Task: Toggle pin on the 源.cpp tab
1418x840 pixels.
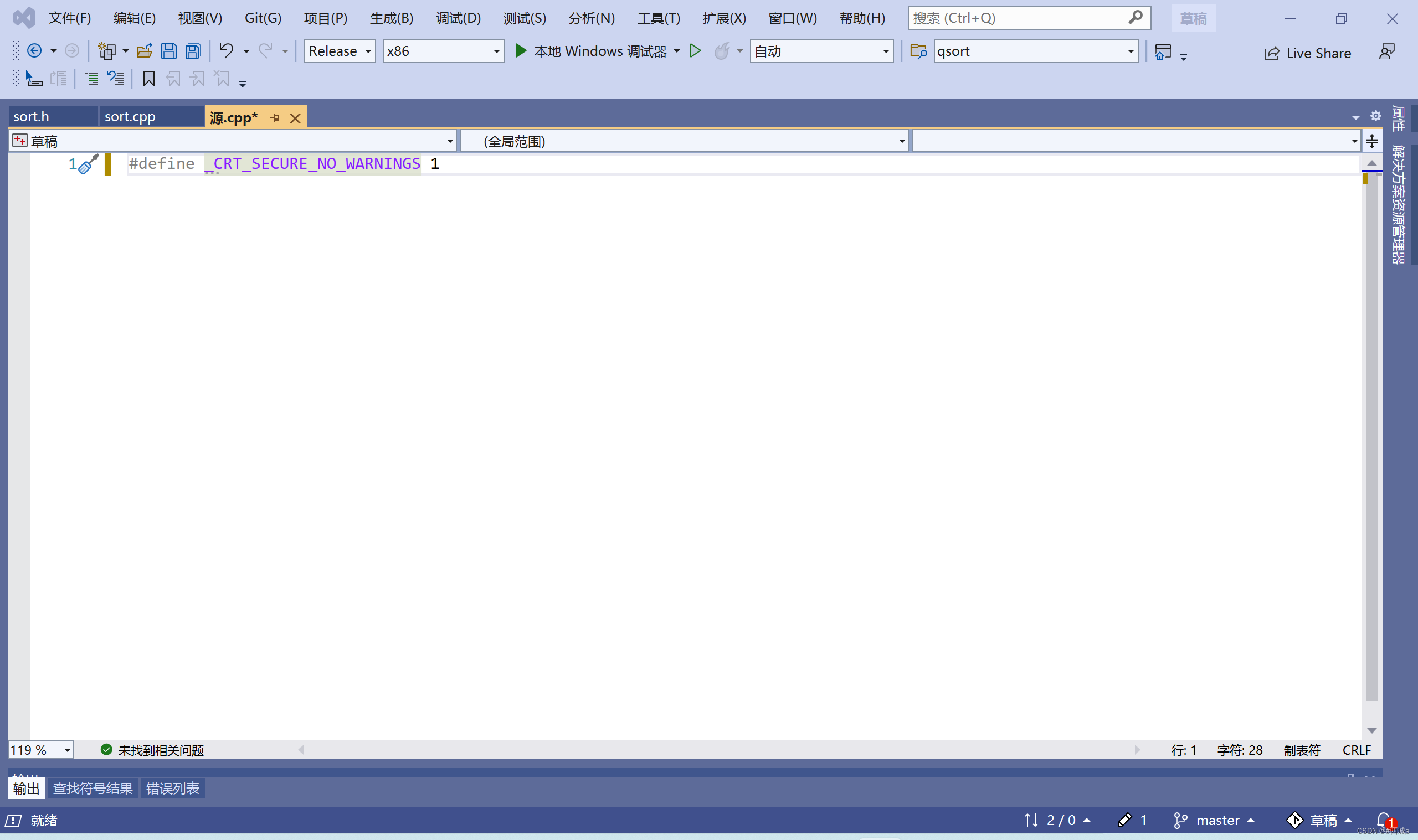Action: pos(275,118)
